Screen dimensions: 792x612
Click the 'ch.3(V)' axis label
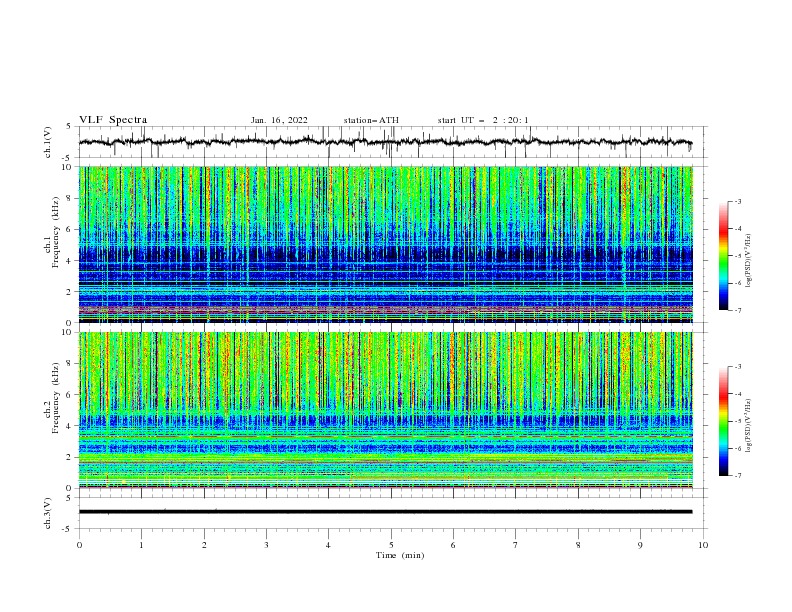click(x=48, y=513)
